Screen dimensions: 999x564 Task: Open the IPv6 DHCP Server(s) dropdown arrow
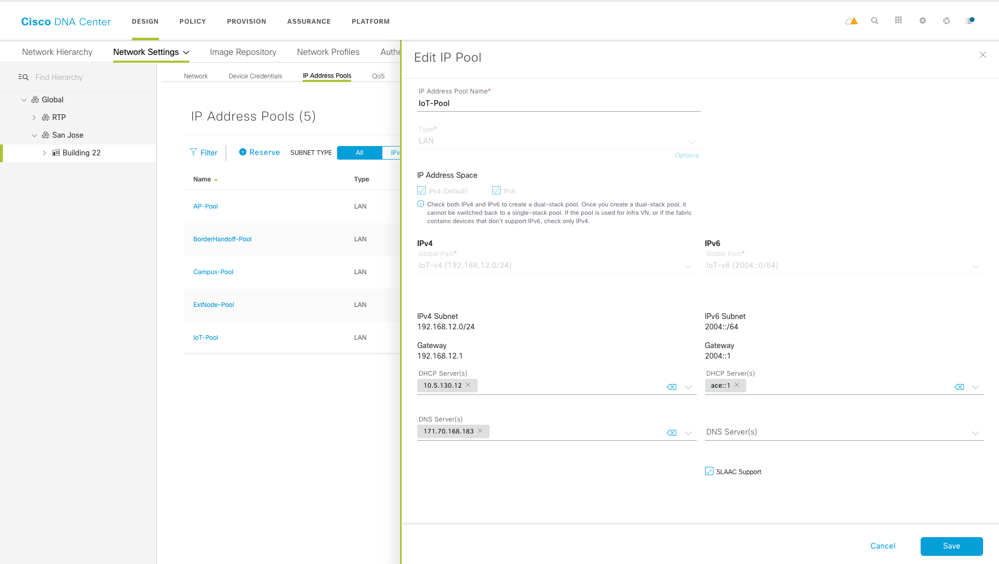pos(975,387)
